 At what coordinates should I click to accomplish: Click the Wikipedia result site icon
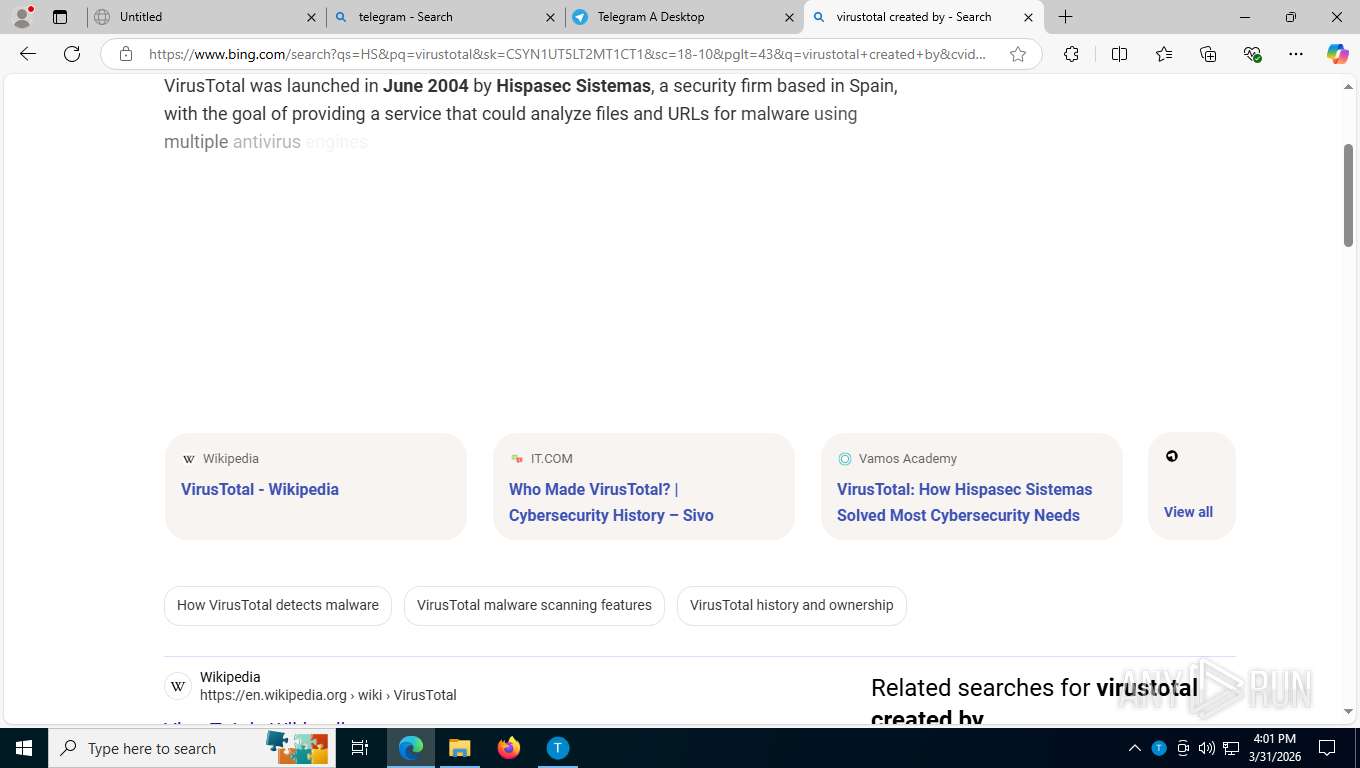(x=178, y=686)
